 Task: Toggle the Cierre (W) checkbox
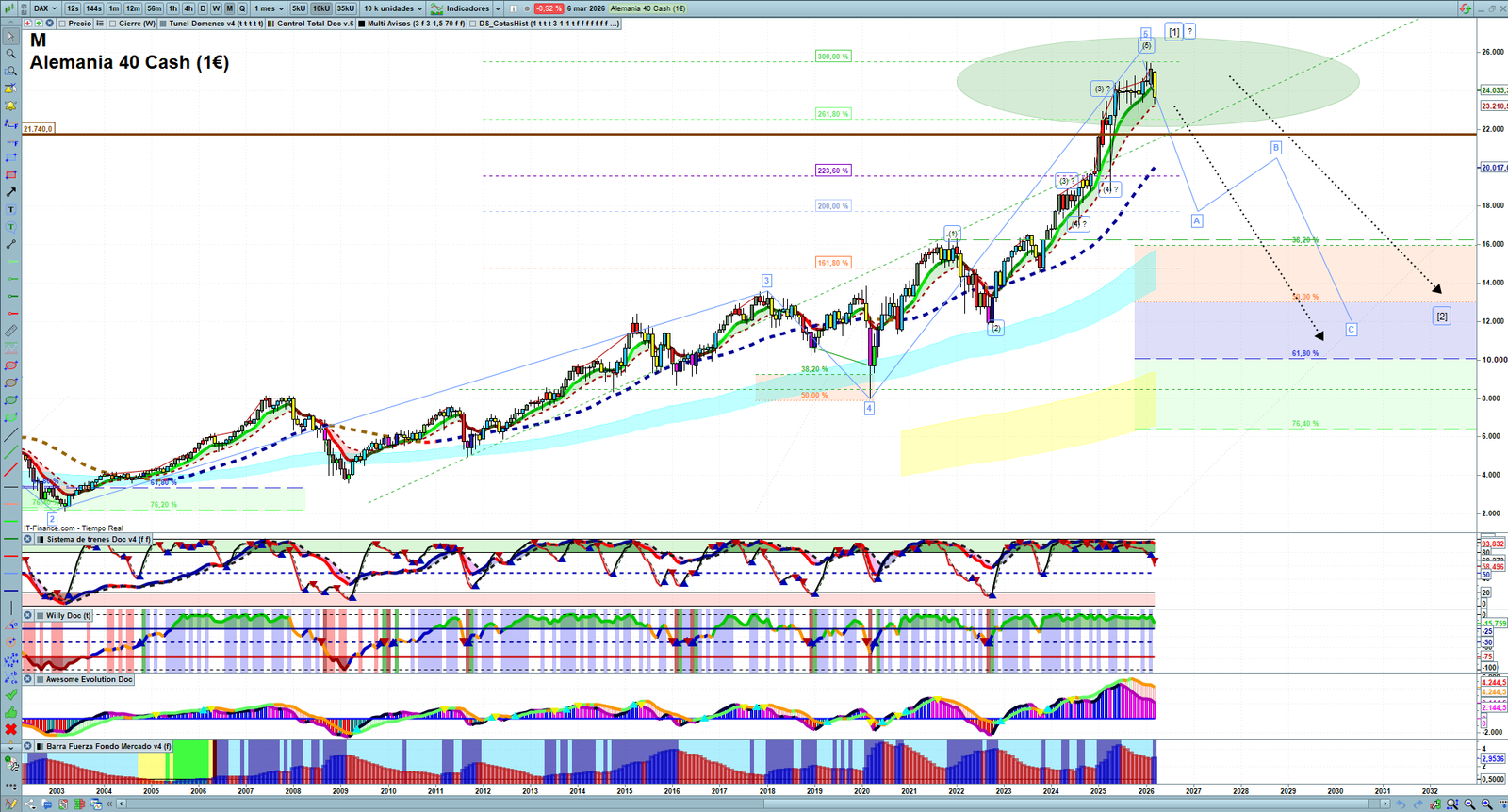pos(112,24)
